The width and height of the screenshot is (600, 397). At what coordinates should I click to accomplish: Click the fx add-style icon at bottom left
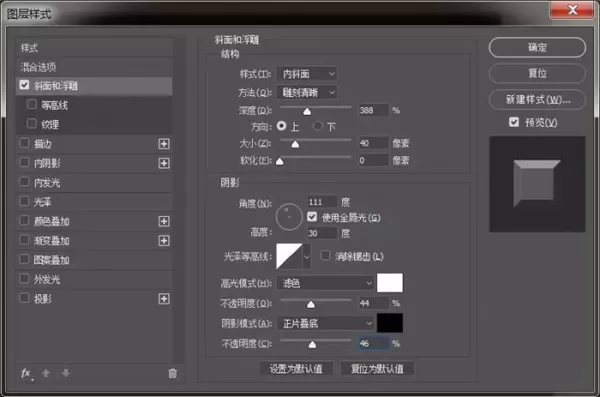point(26,373)
